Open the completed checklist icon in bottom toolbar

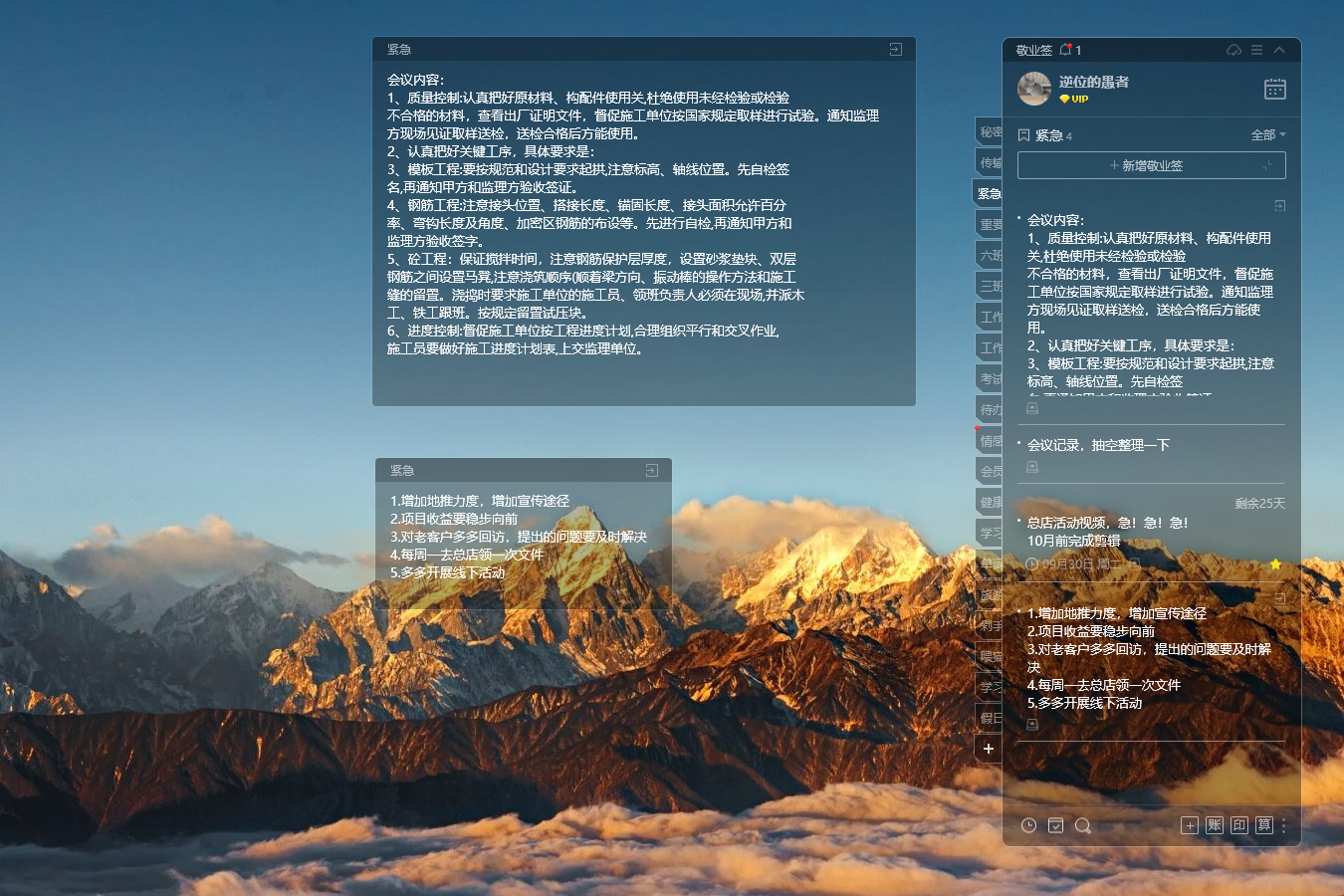pos(1056,825)
